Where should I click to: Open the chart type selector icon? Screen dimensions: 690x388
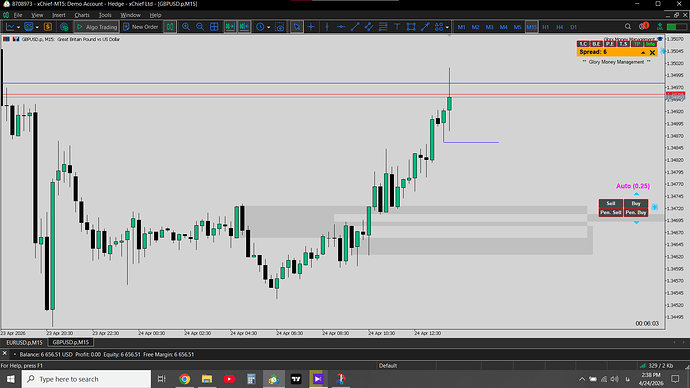(x=10, y=27)
